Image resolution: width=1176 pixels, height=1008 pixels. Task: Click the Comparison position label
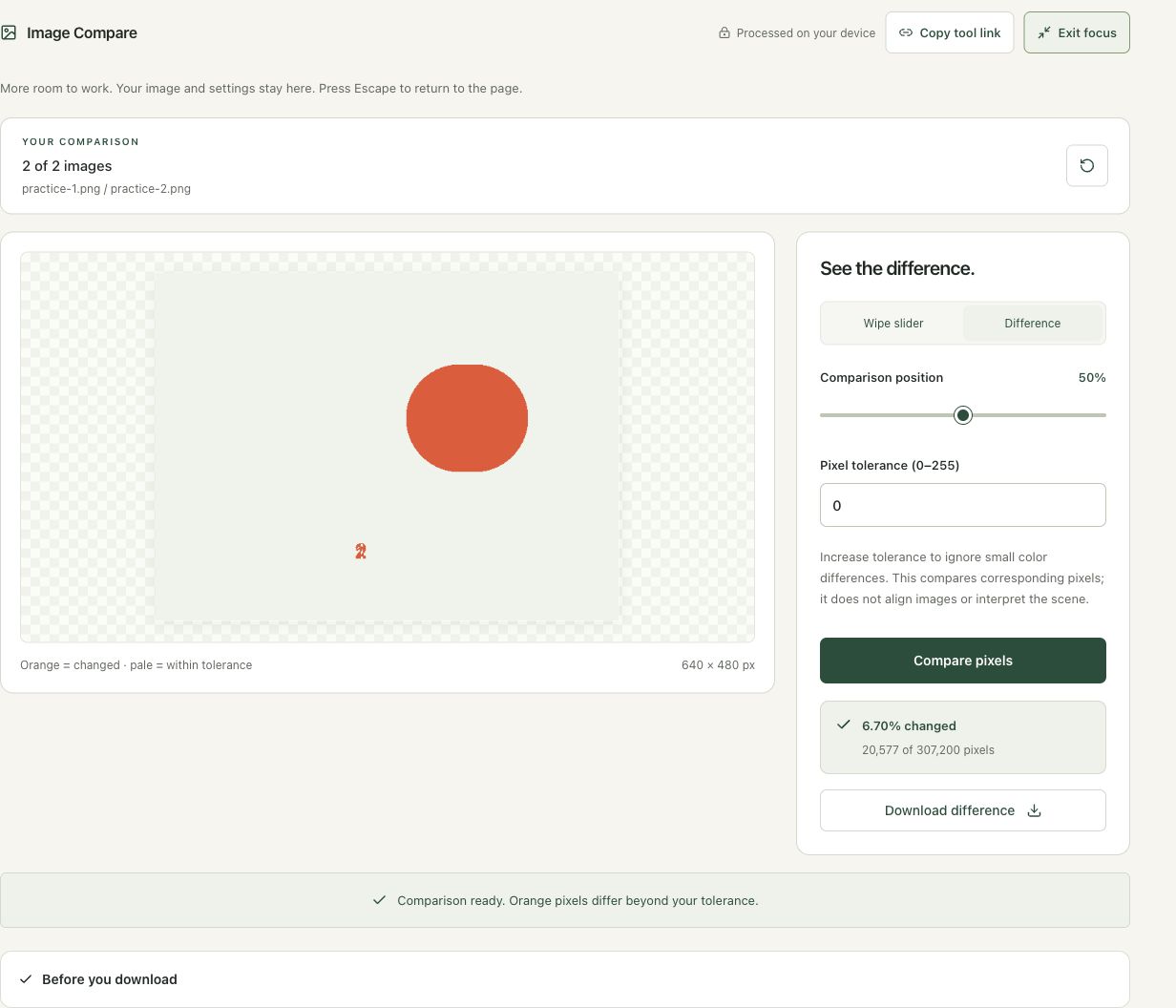click(881, 378)
